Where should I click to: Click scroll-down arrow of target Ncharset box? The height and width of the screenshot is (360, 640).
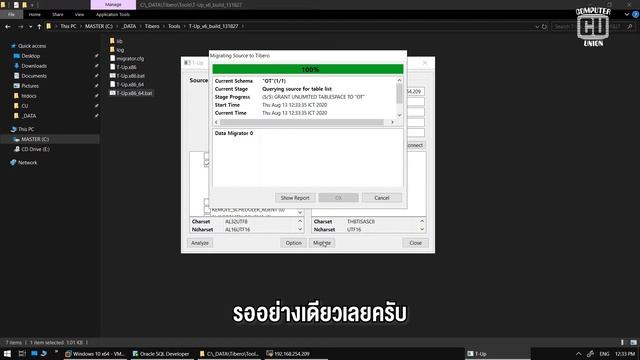pyautogui.click(x=422, y=229)
